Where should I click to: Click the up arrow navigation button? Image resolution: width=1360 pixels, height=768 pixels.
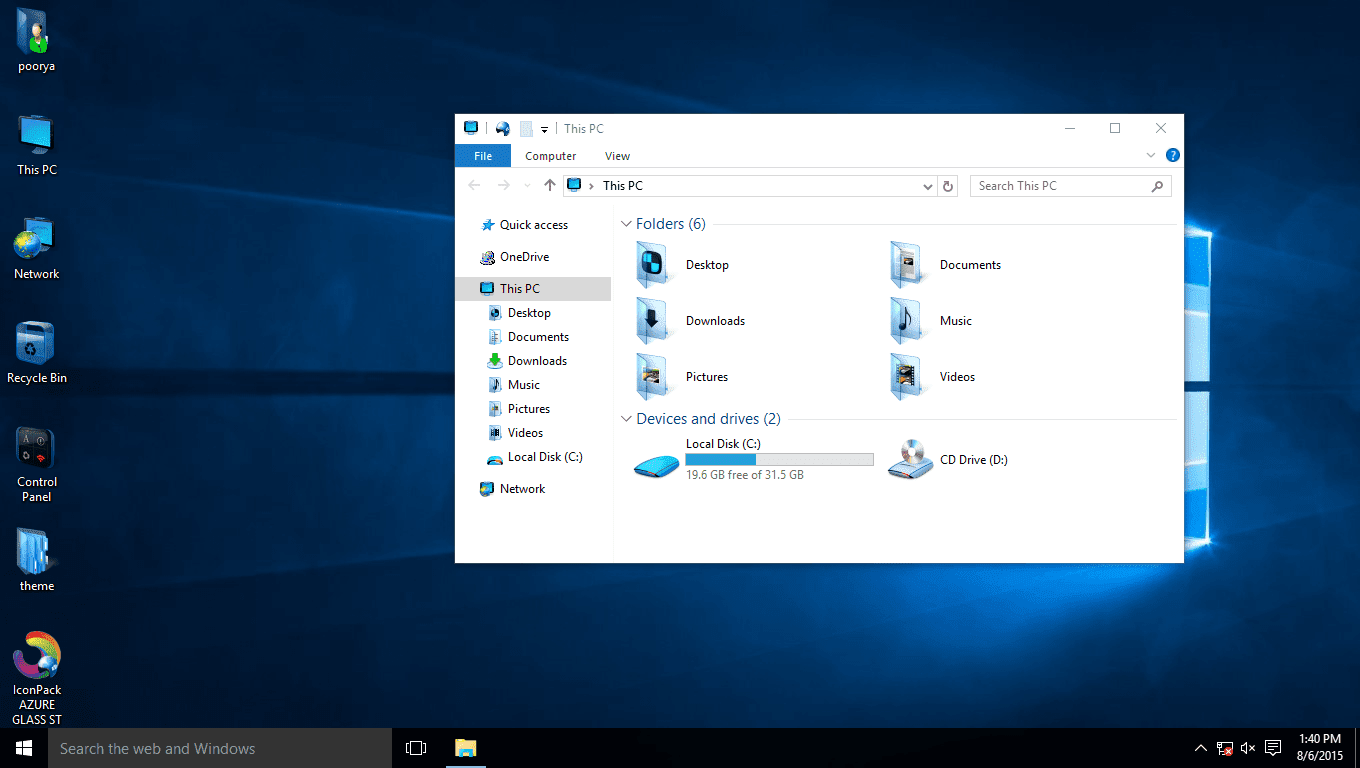click(549, 185)
